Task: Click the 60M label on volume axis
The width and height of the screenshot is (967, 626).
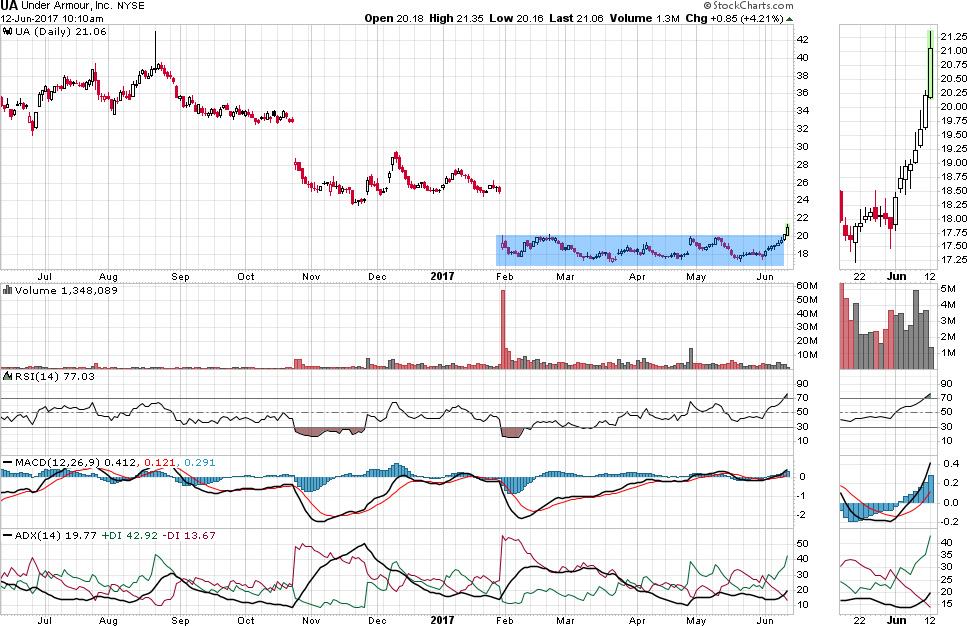Action: click(807, 286)
